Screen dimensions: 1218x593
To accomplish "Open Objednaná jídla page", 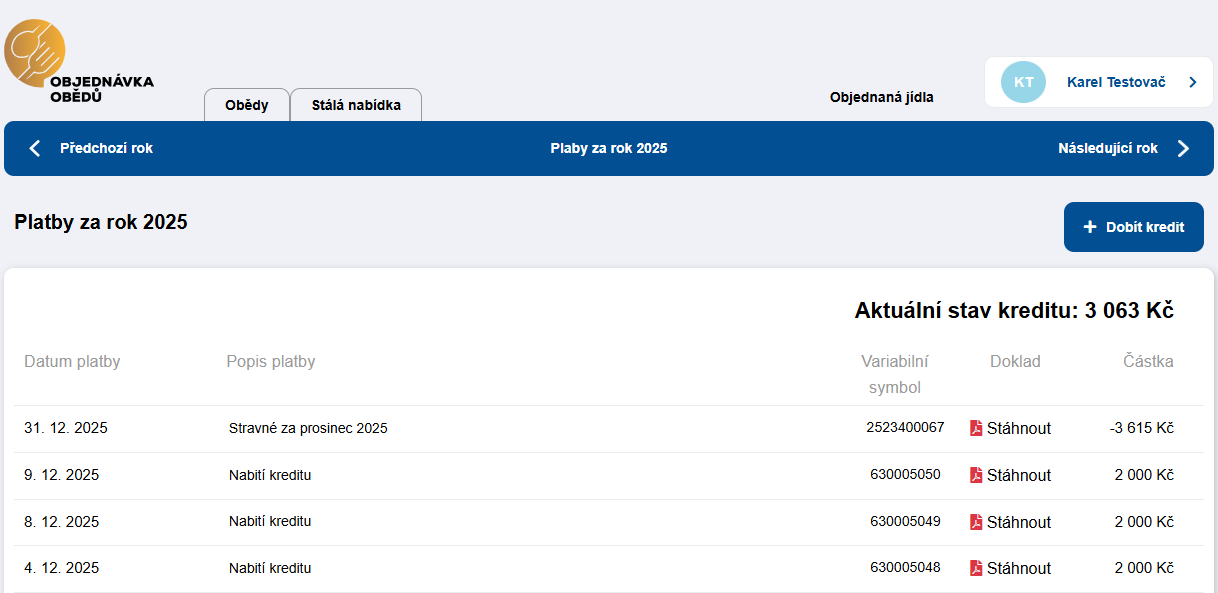I will [881, 97].
